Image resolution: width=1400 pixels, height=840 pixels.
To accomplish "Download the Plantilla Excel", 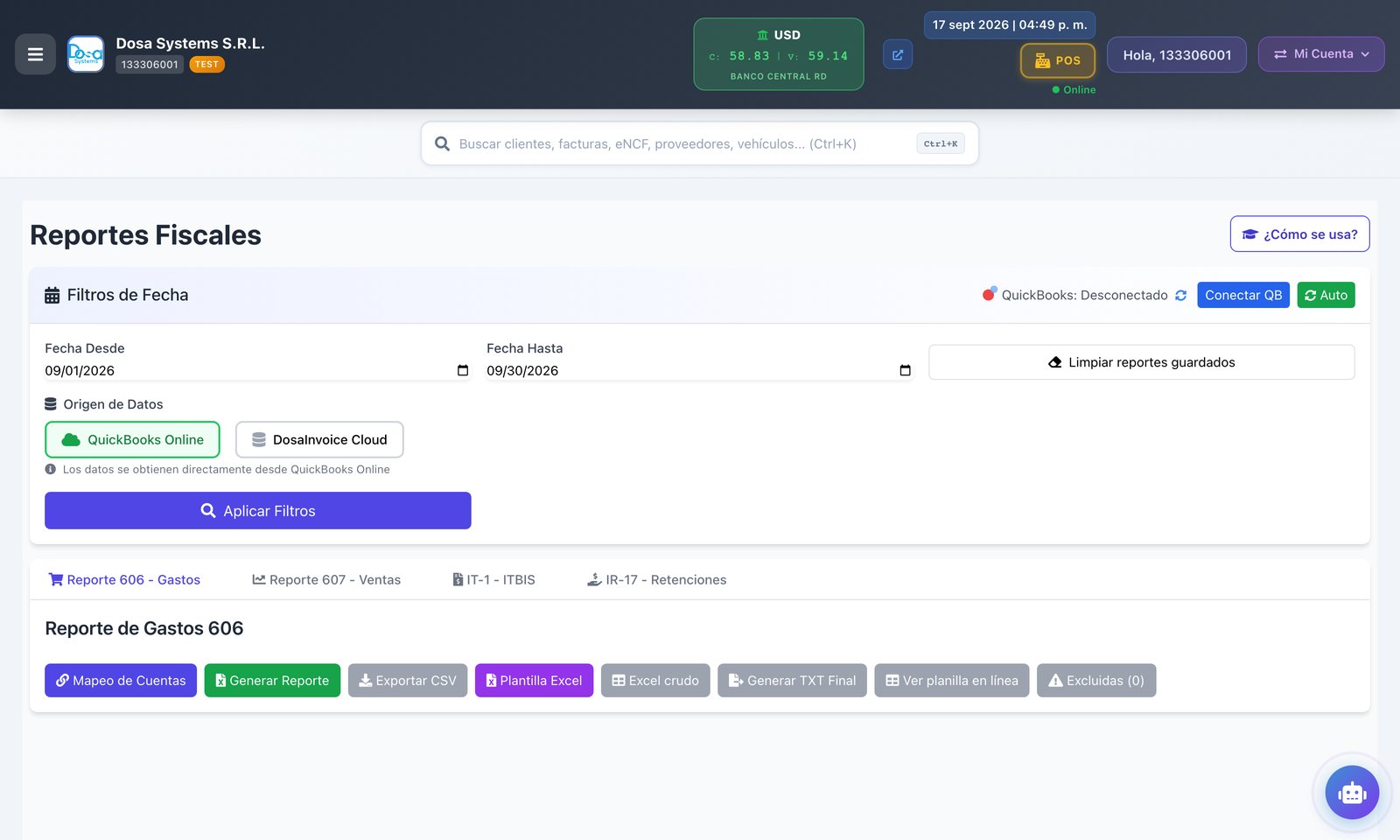I will (x=534, y=681).
